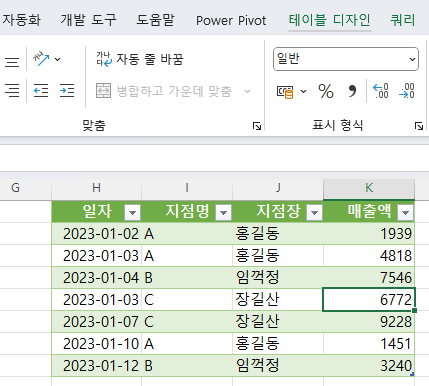This screenshot has width=429, height=386.
Task: Click the fill handle of cell 6772
Action: point(414,310)
